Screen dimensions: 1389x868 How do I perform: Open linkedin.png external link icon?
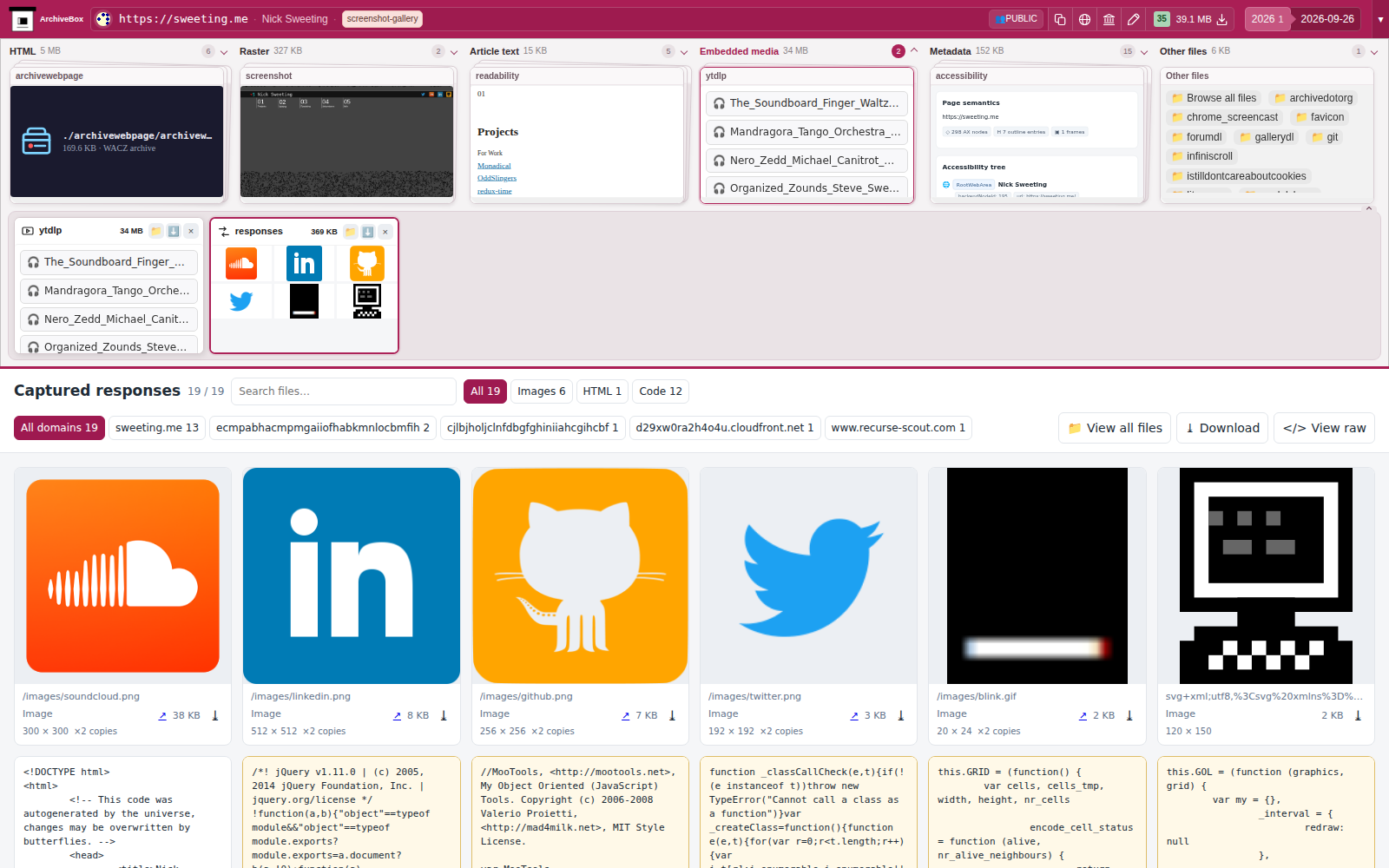(397, 716)
